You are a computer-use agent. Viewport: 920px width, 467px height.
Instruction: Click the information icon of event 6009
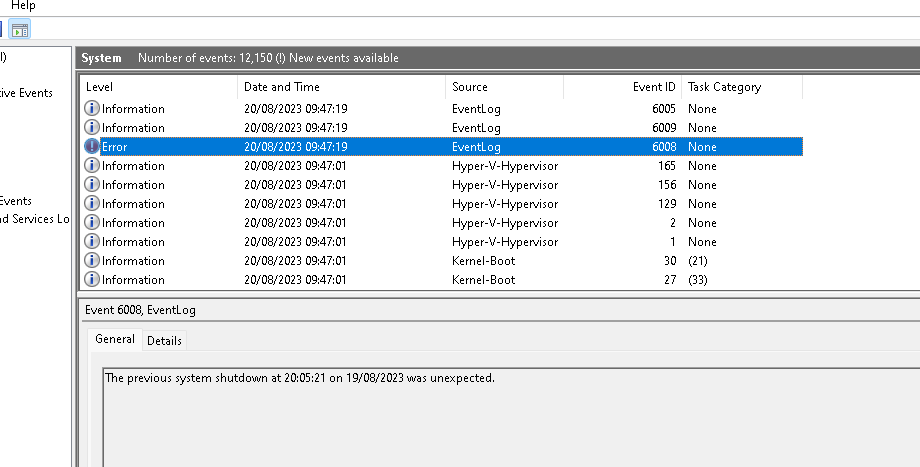92,127
